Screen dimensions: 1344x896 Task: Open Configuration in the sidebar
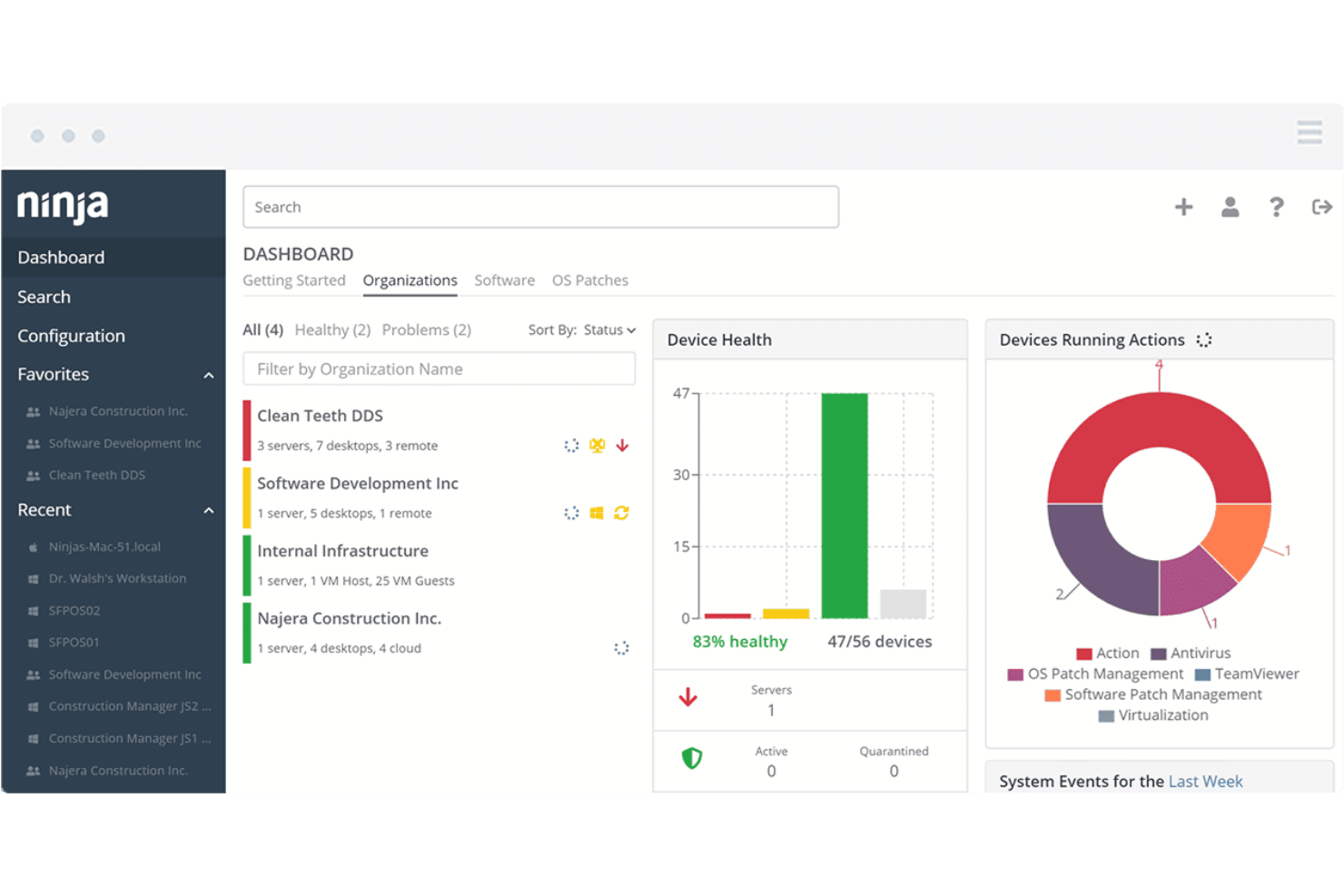point(71,336)
